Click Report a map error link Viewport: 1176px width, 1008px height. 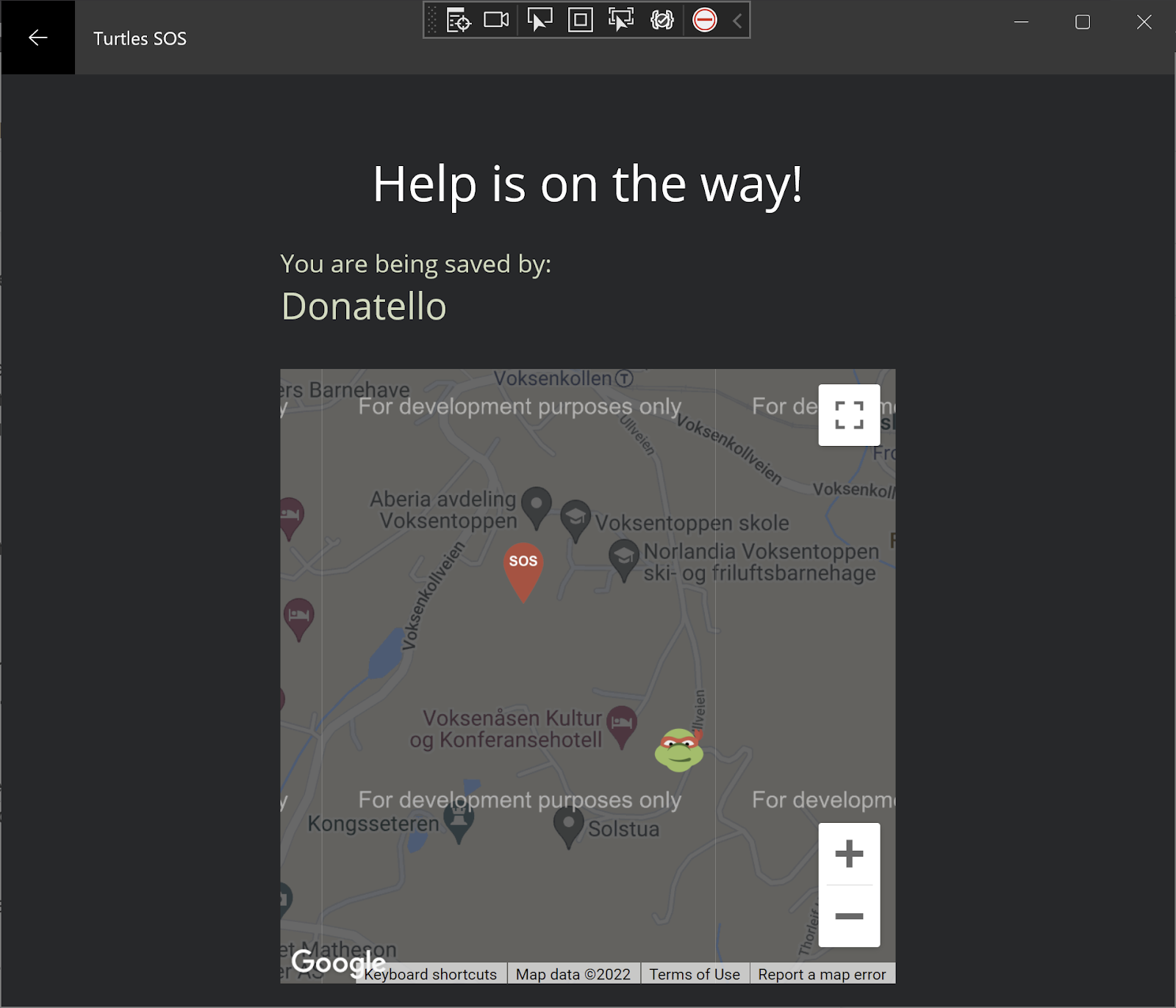(822, 974)
